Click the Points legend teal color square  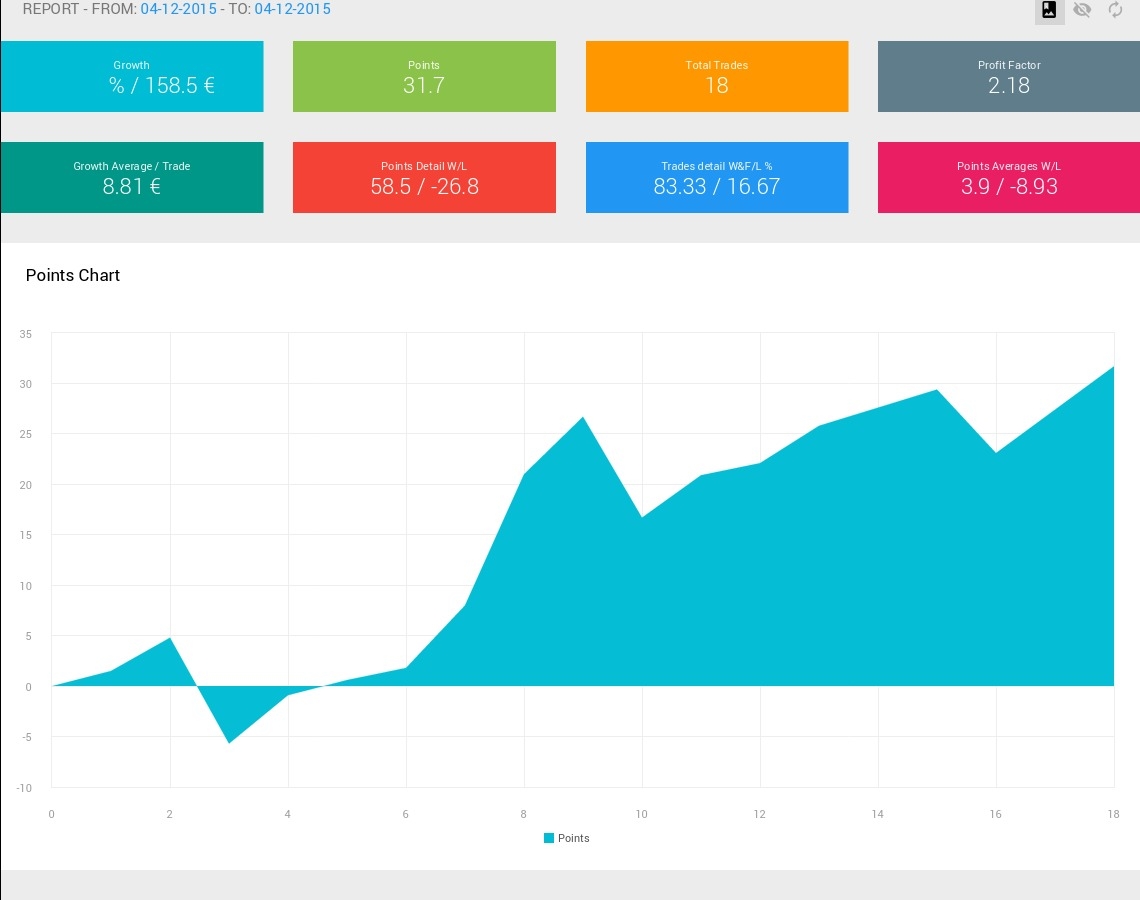(x=549, y=838)
